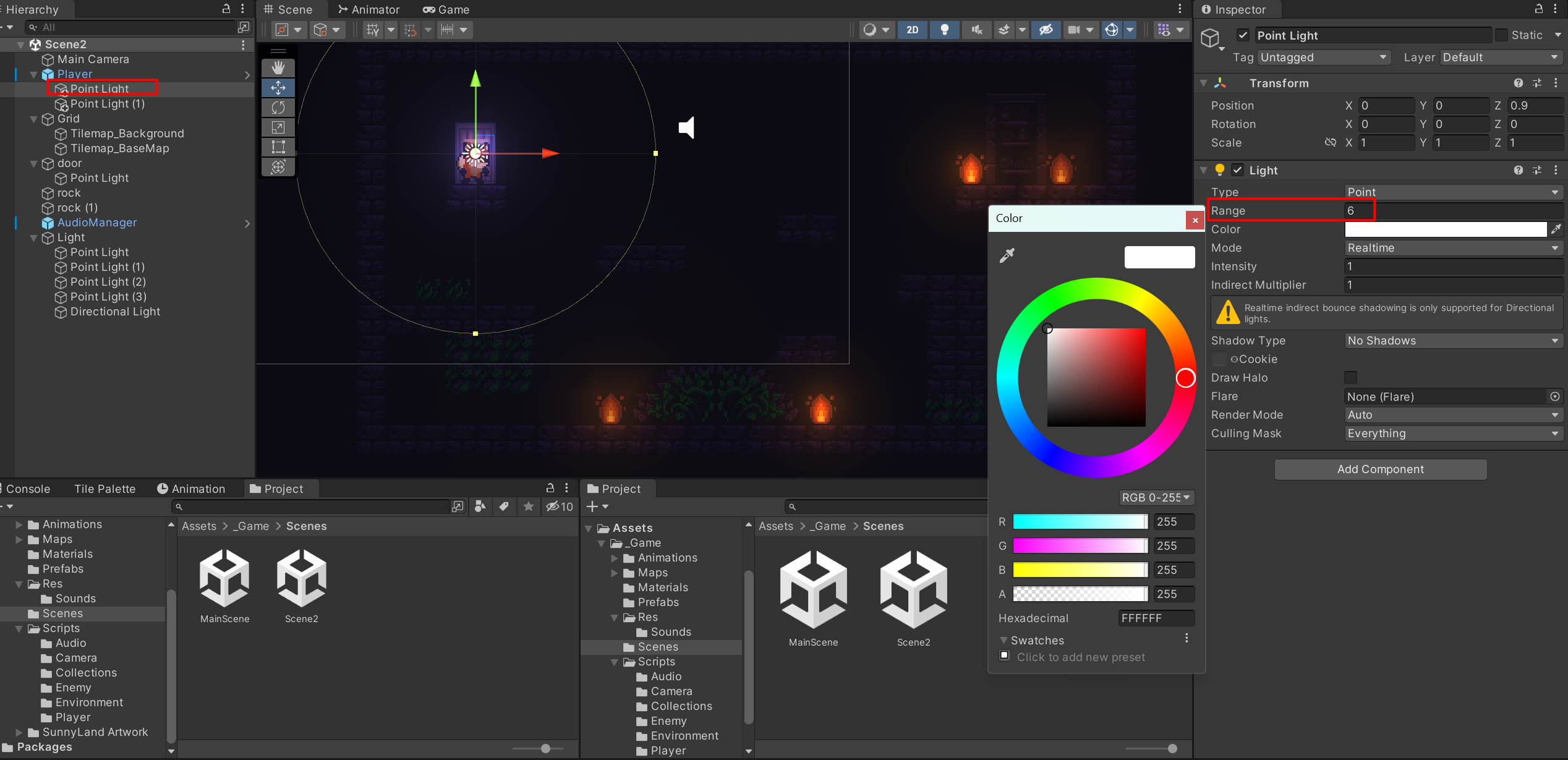This screenshot has width=1568, height=760.
Task: Check the Draw Halo checkbox
Action: pos(1350,377)
